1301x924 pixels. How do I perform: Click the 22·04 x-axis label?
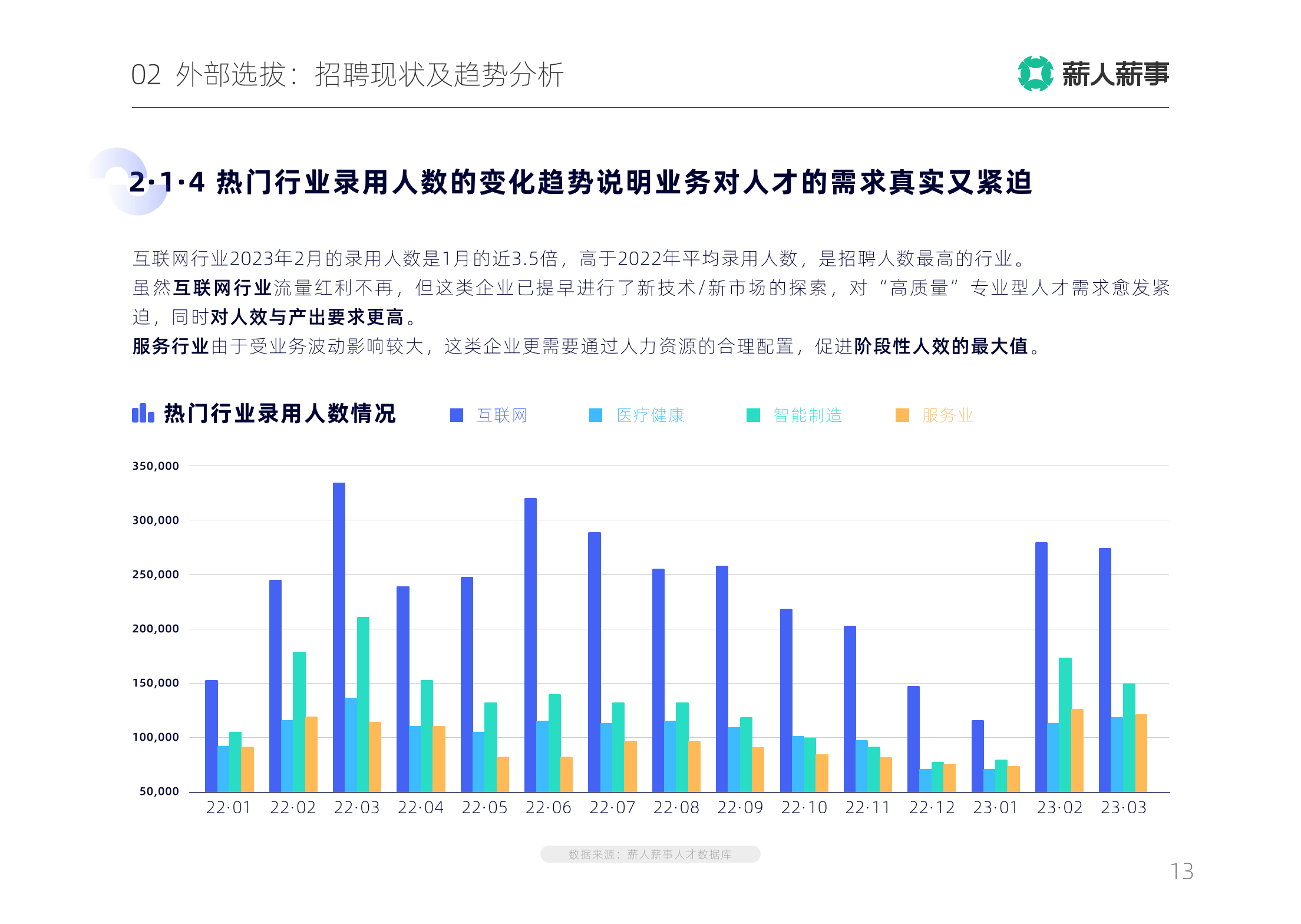[421, 807]
